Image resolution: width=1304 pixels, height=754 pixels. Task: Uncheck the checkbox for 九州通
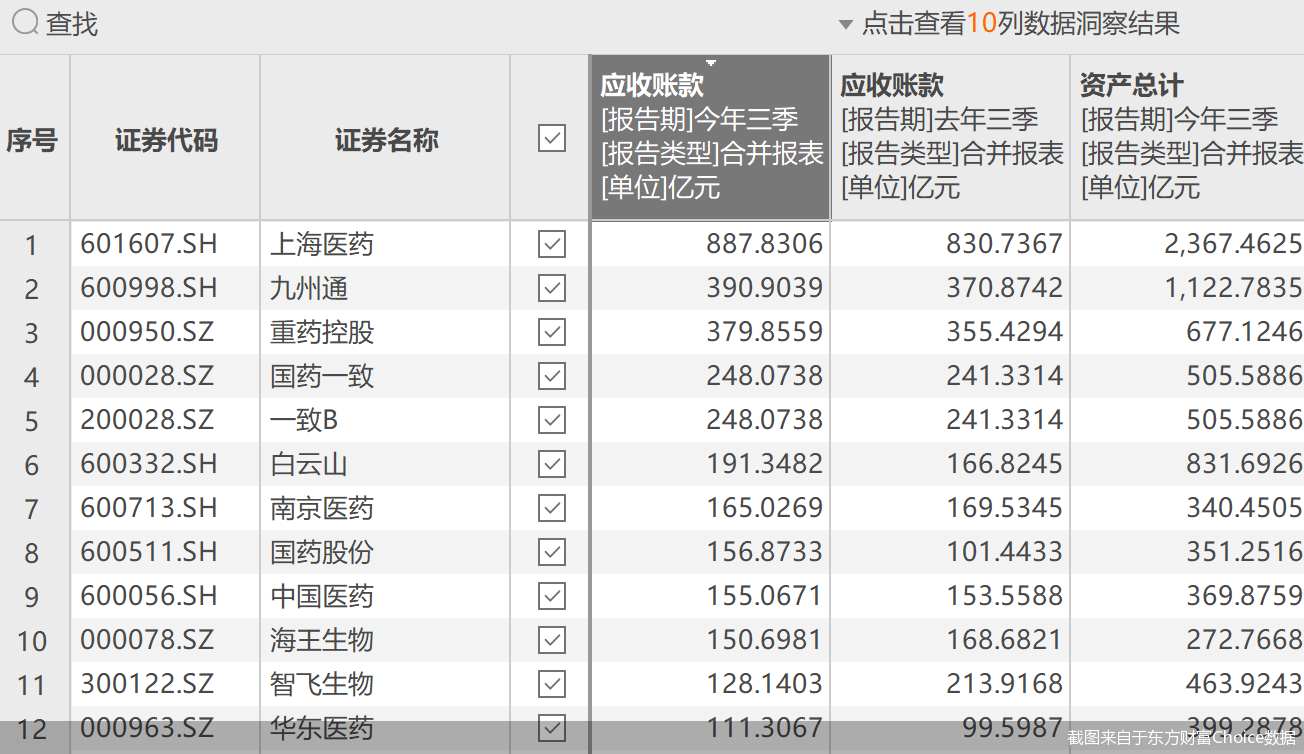point(551,288)
